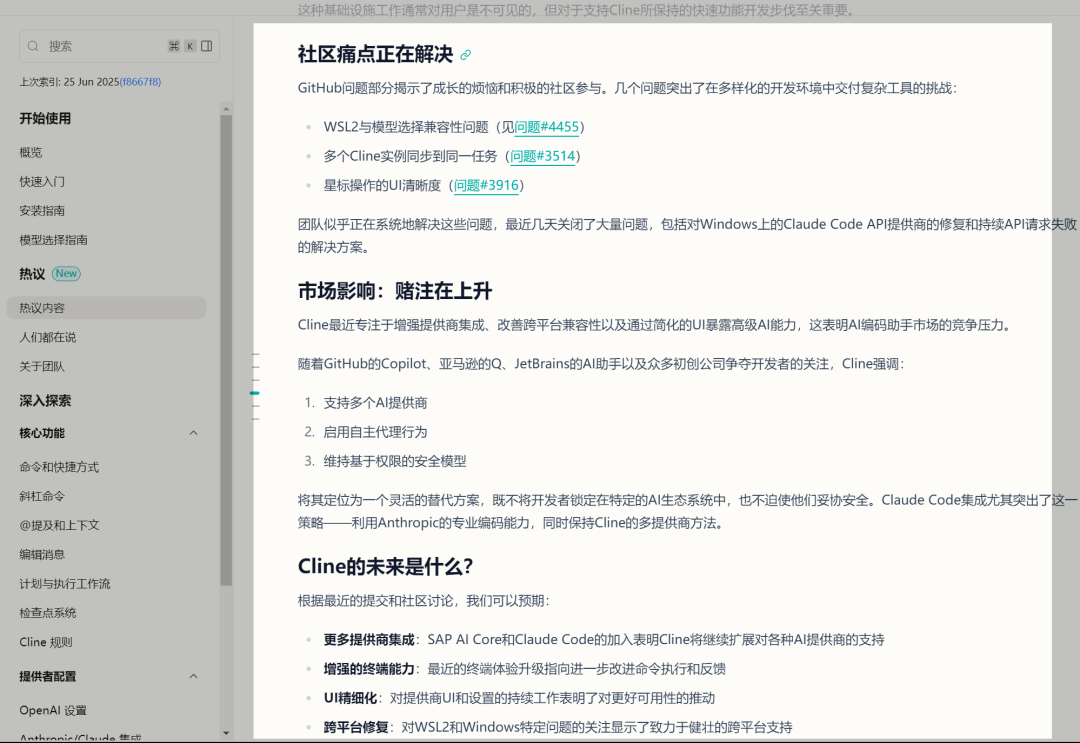
Task: Click the sidebar scrollbar thumb
Action: [x=226, y=350]
